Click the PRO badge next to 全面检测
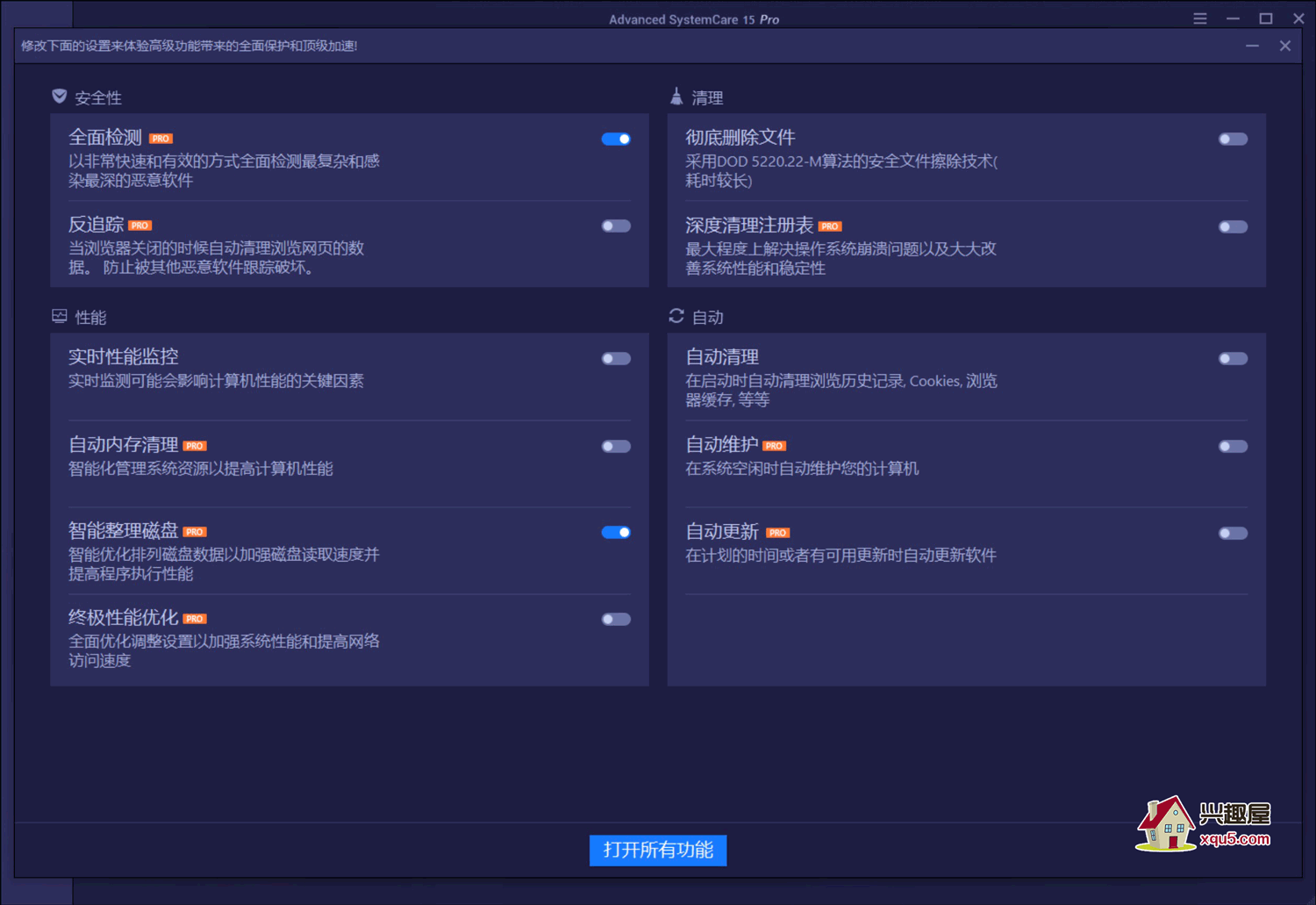This screenshot has height=905, width=1316. [x=161, y=139]
